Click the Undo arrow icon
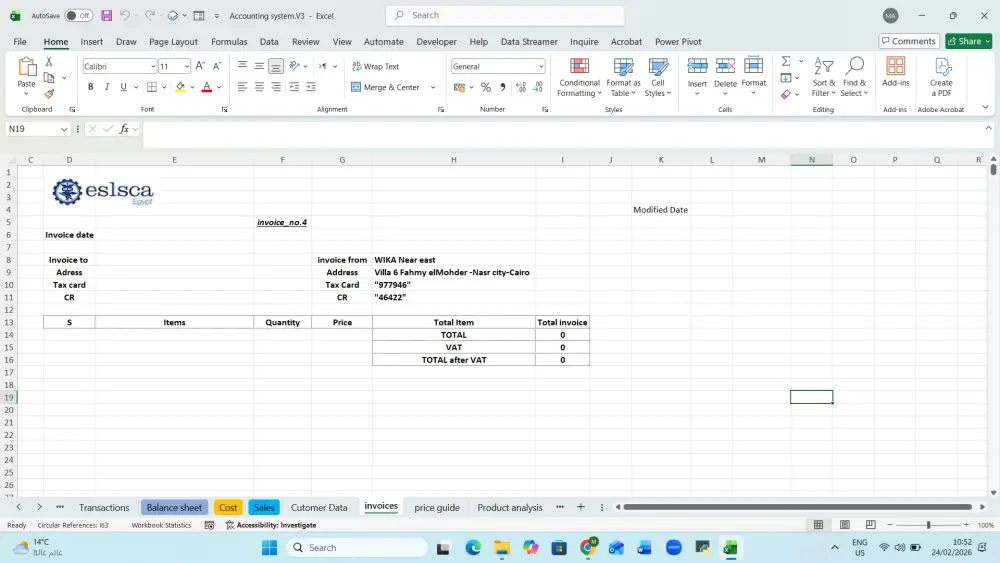The height and width of the screenshot is (563, 1000). [x=125, y=15]
